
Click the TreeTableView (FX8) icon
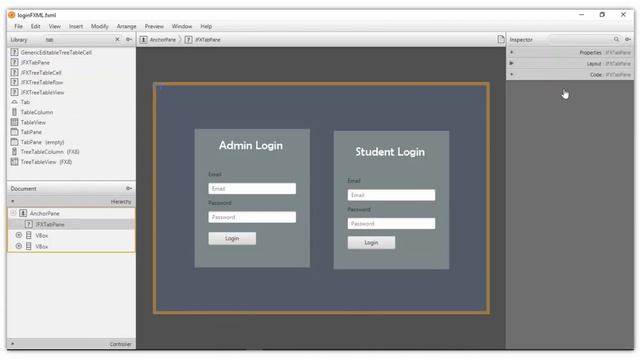[x=14, y=162]
